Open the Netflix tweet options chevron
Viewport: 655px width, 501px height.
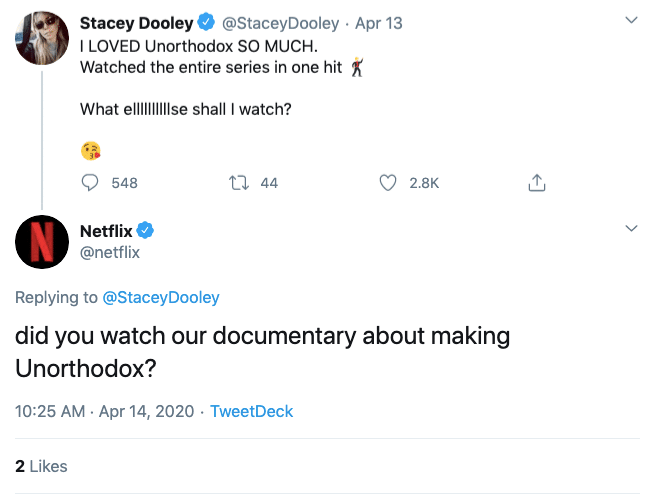point(631,229)
